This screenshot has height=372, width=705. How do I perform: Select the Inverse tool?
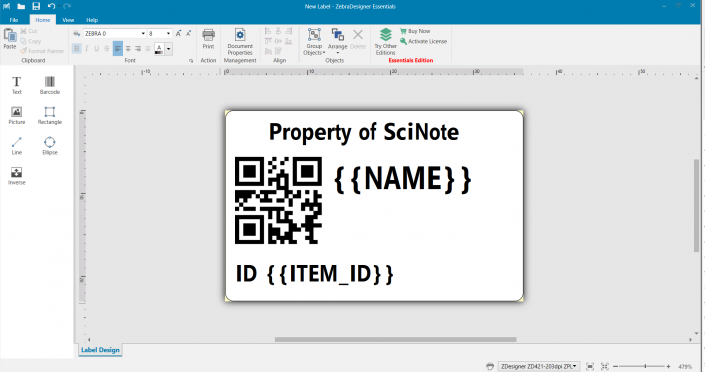point(17,176)
